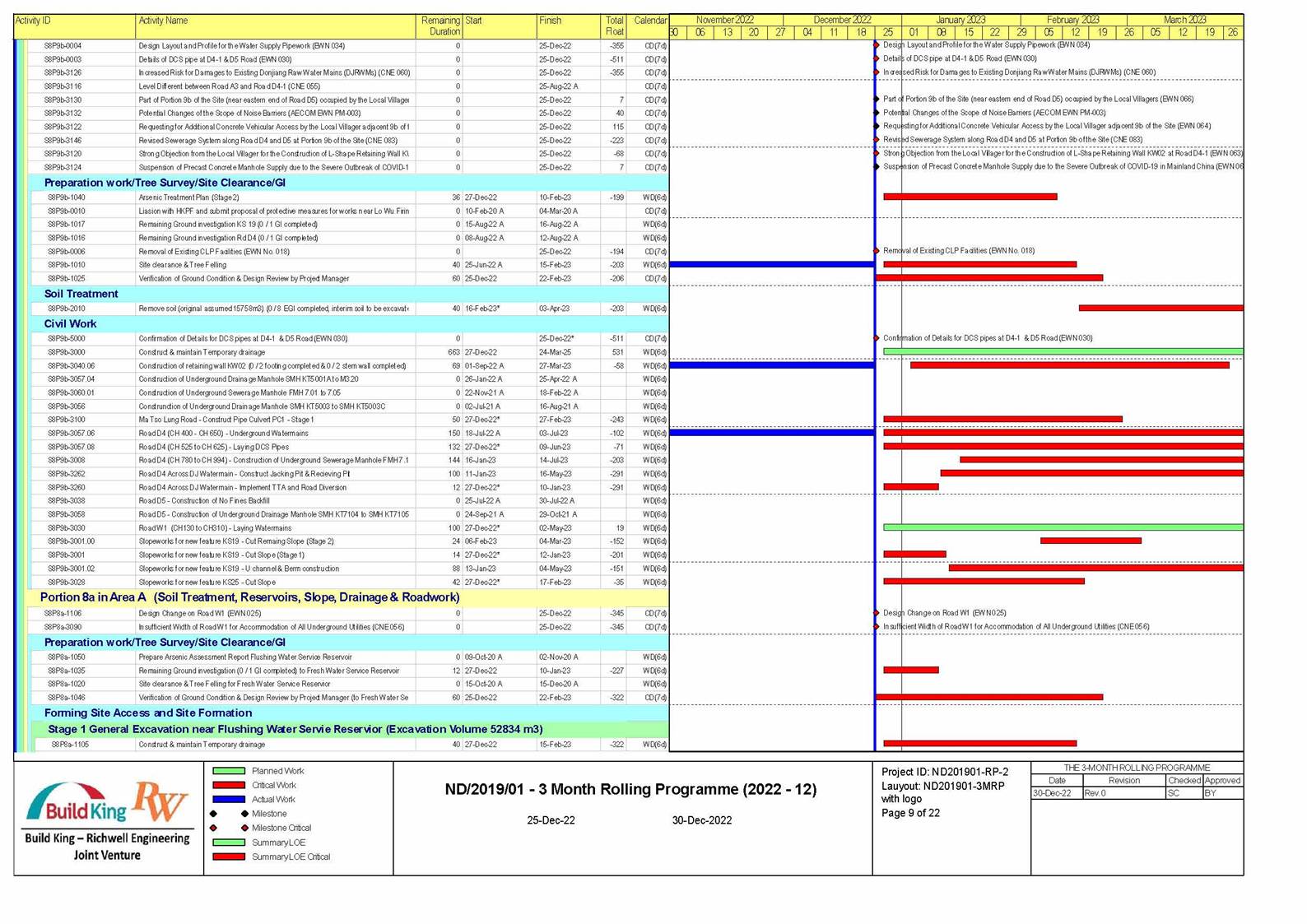Image resolution: width=1307 pixels, height=924 pixels.
Task: Click the Rev.0 revision cell in the title block
Action: (x=1123, y=793)
